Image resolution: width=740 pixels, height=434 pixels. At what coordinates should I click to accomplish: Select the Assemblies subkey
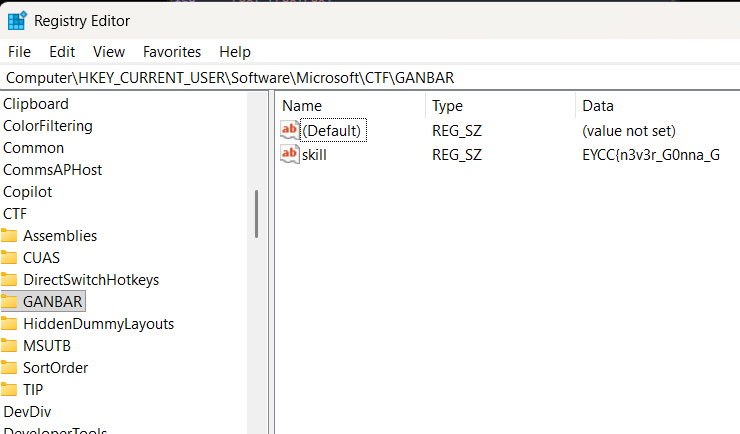click(x=60, y=235)
